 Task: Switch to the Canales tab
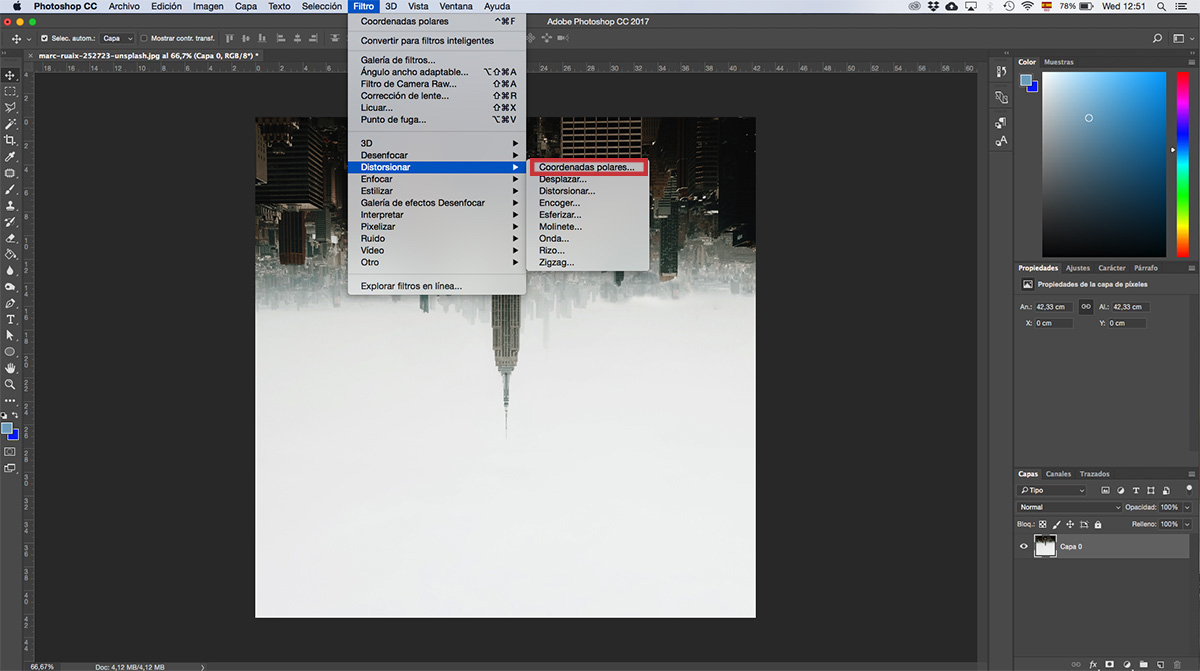[x=1058, y=474]
